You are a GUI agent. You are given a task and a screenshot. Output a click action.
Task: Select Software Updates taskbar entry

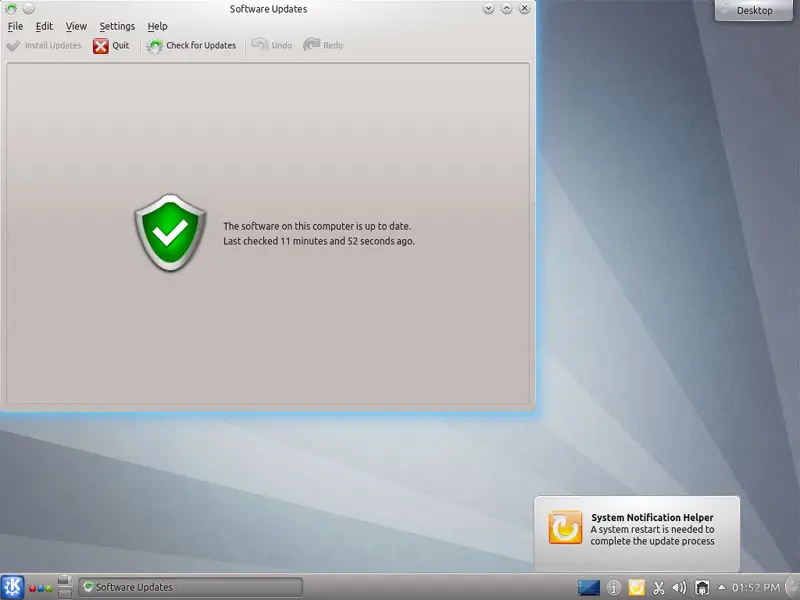click(190, 587)
